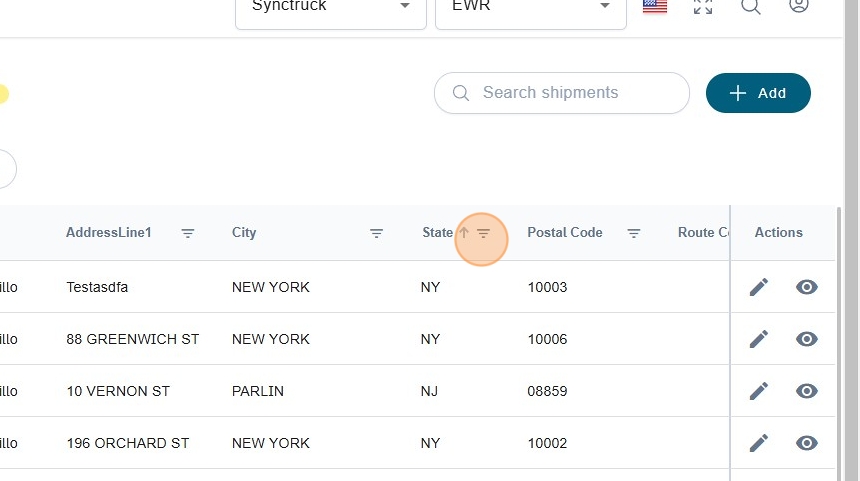
Task: View the 10 VERNON ST shipment
Action: (807, 391)
